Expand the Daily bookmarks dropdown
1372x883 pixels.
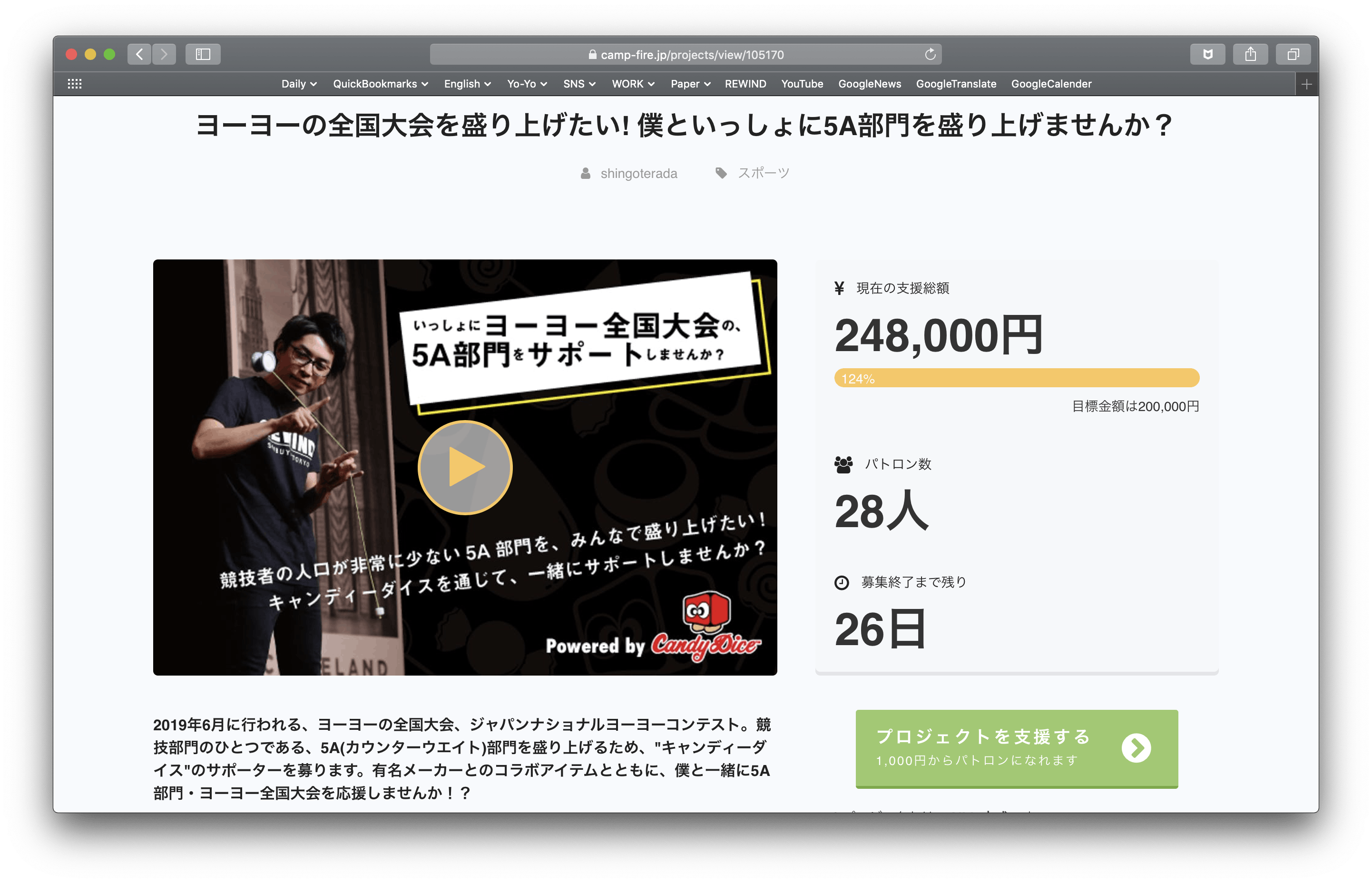[299, 84]
